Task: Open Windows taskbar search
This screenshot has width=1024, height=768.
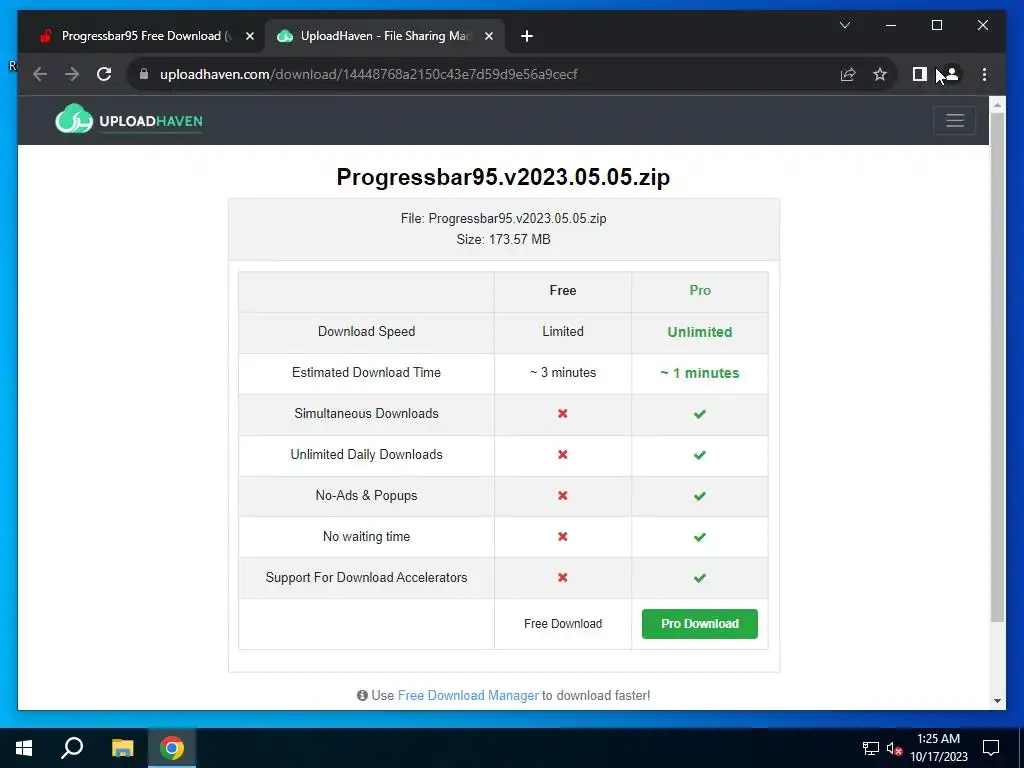Action: (x=72, y=748)
